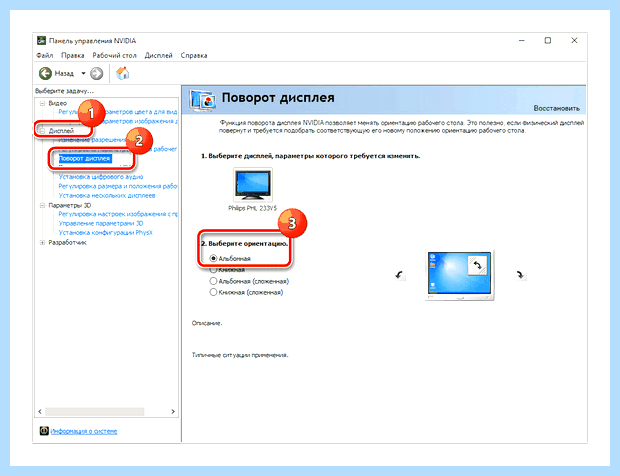Open Установка цифрового аудио task
The width and height of the screenshot is (620, 476).
click(x=101, y=177)
